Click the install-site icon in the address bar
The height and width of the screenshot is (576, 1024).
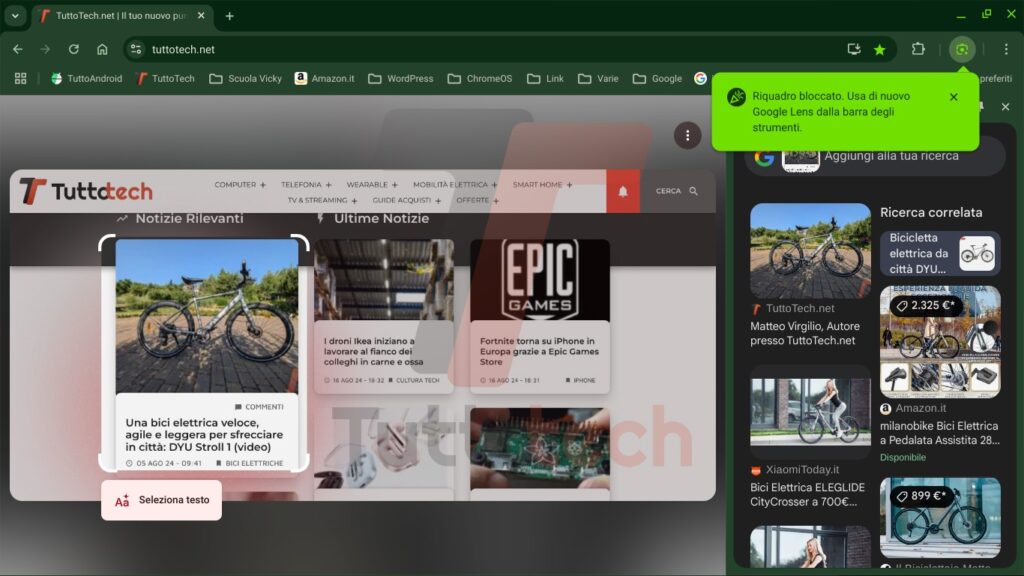tap(855, 48)
